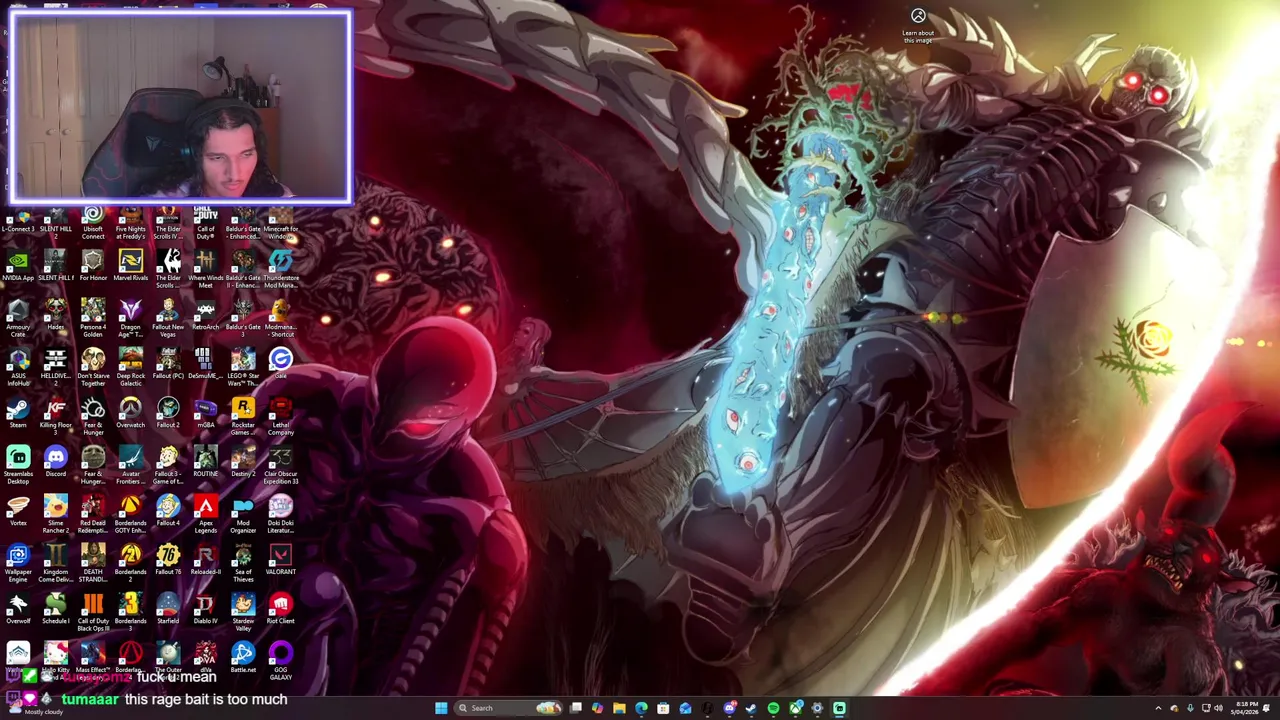1280x720 pixels.
Task: Select the Baldur's Gate 3 shortcut
Action: tap(243, 319)
